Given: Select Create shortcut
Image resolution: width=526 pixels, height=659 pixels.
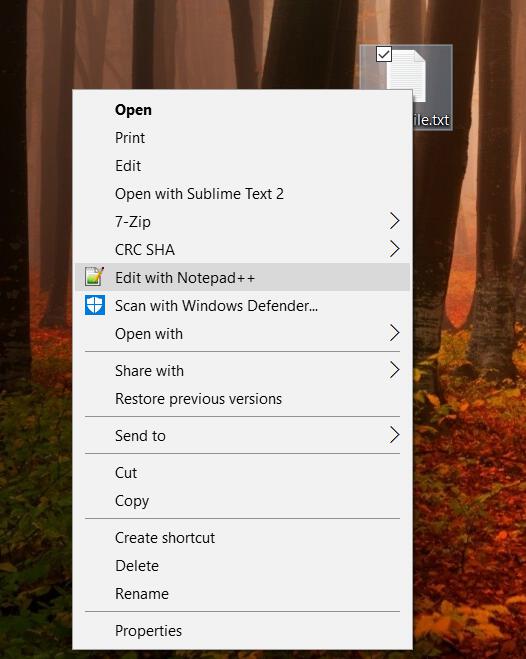Looking at the screenshot, I should [242, 538].
